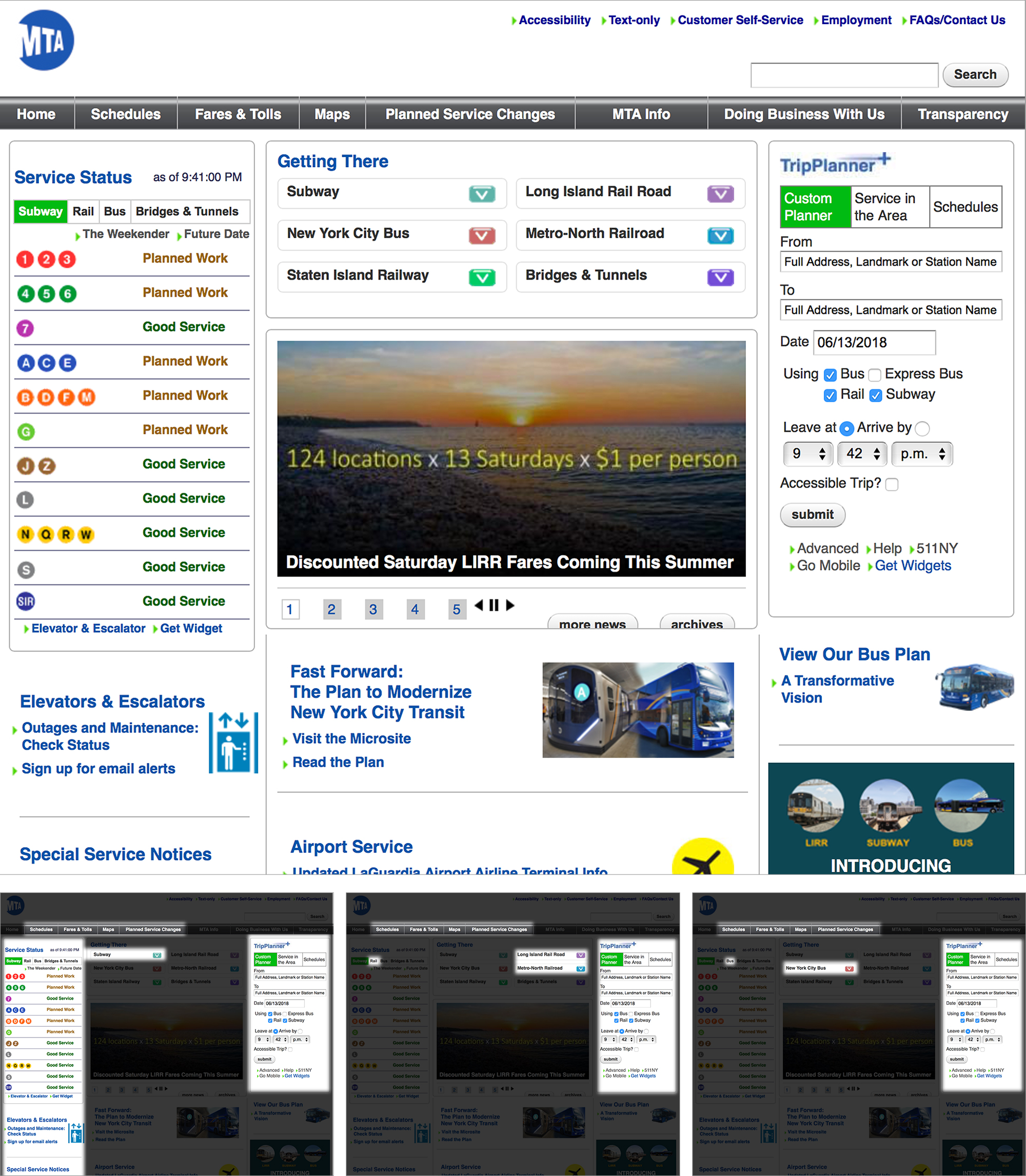Viewport: 1026px width, 1176px height.
Task: Switch to the Rail service status tab
Action: tap(83, 211)
